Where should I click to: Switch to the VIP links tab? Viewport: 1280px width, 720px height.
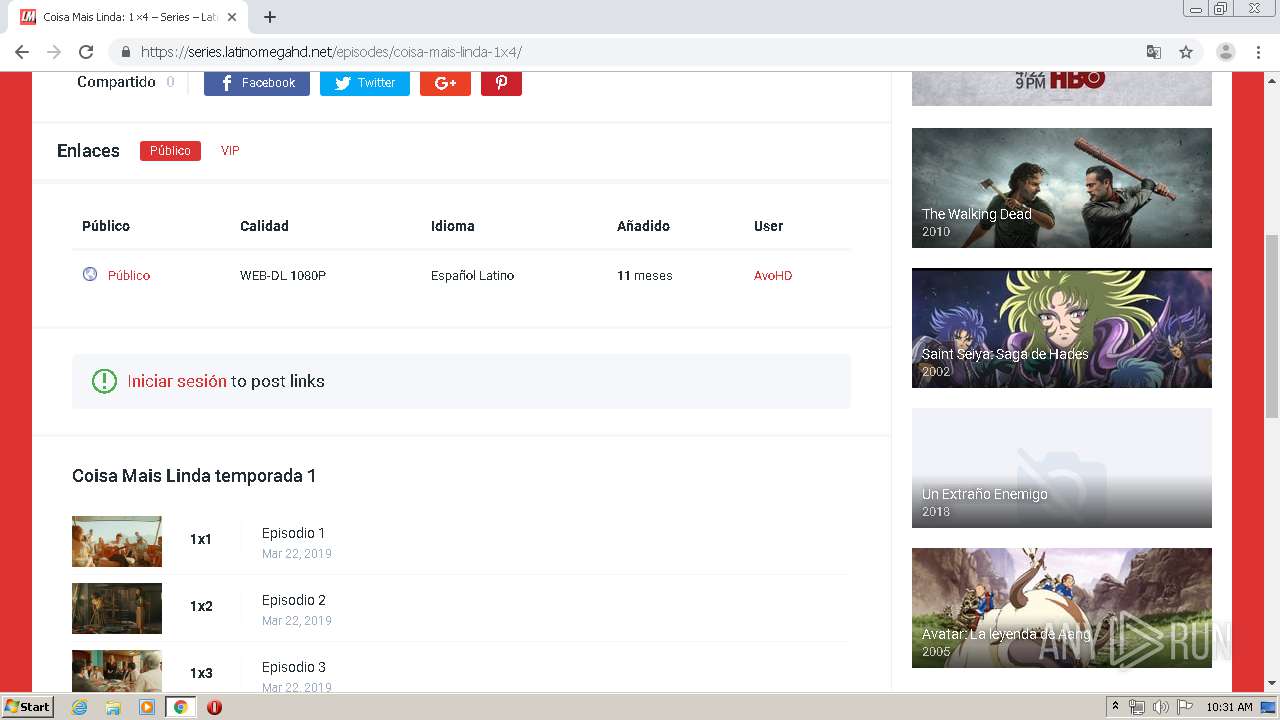(x=230, y=151)
